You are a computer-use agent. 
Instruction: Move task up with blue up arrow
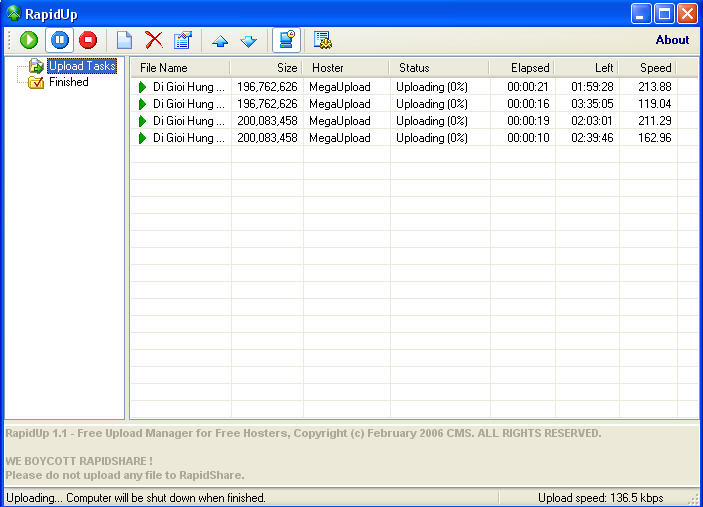220,41
